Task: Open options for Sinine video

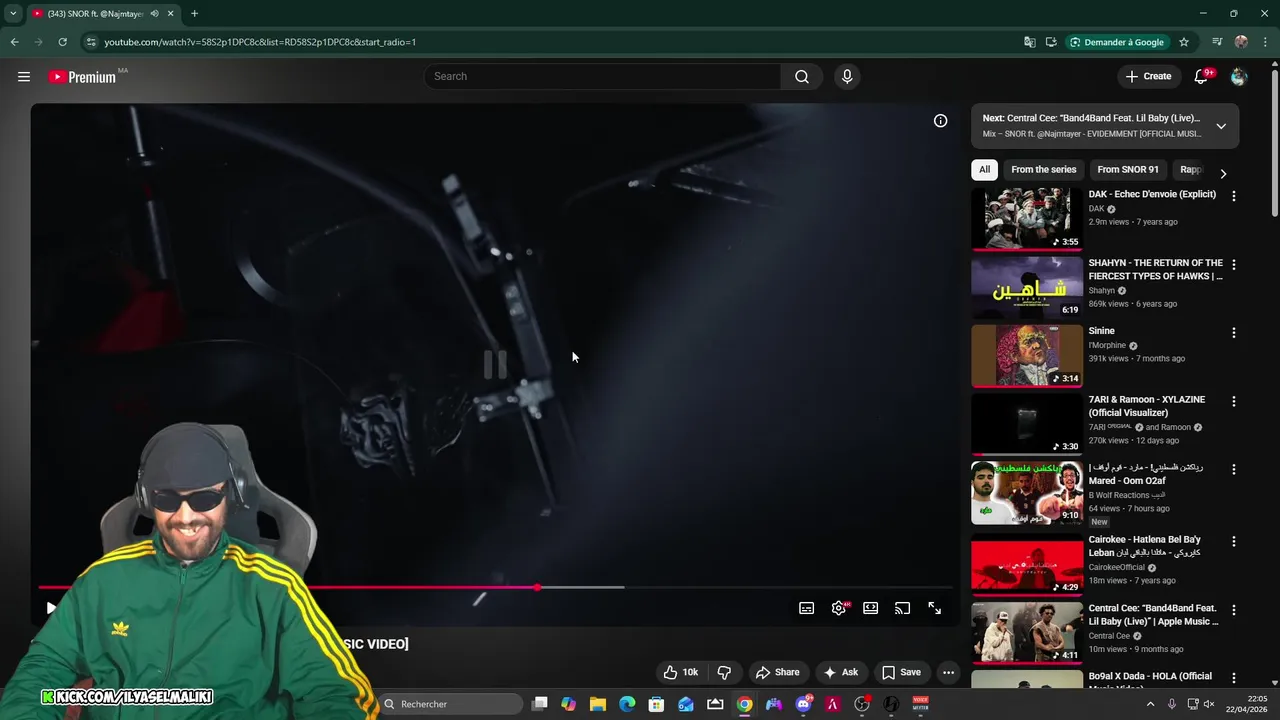Action: point(1233,333)
